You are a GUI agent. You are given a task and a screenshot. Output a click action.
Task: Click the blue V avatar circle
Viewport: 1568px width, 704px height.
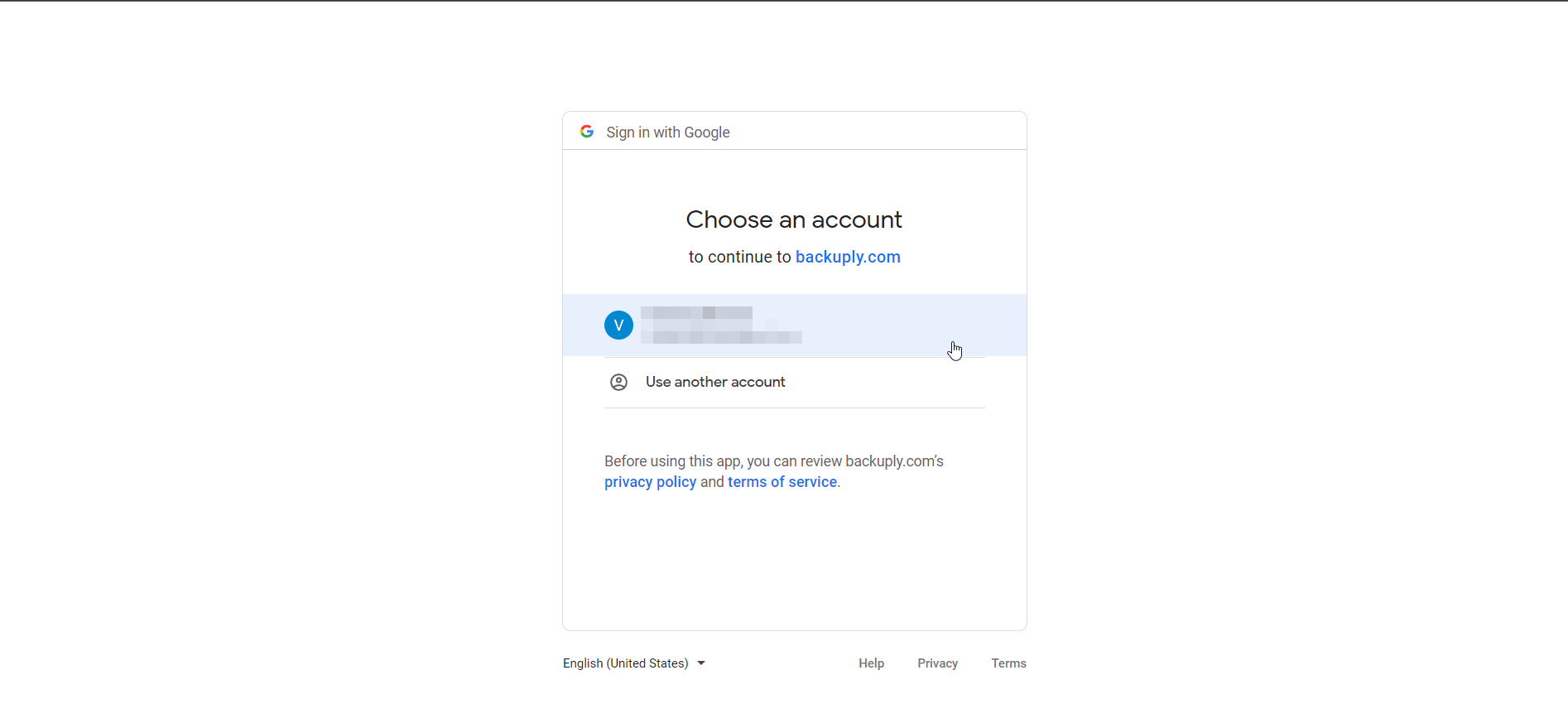pos(618,325)
